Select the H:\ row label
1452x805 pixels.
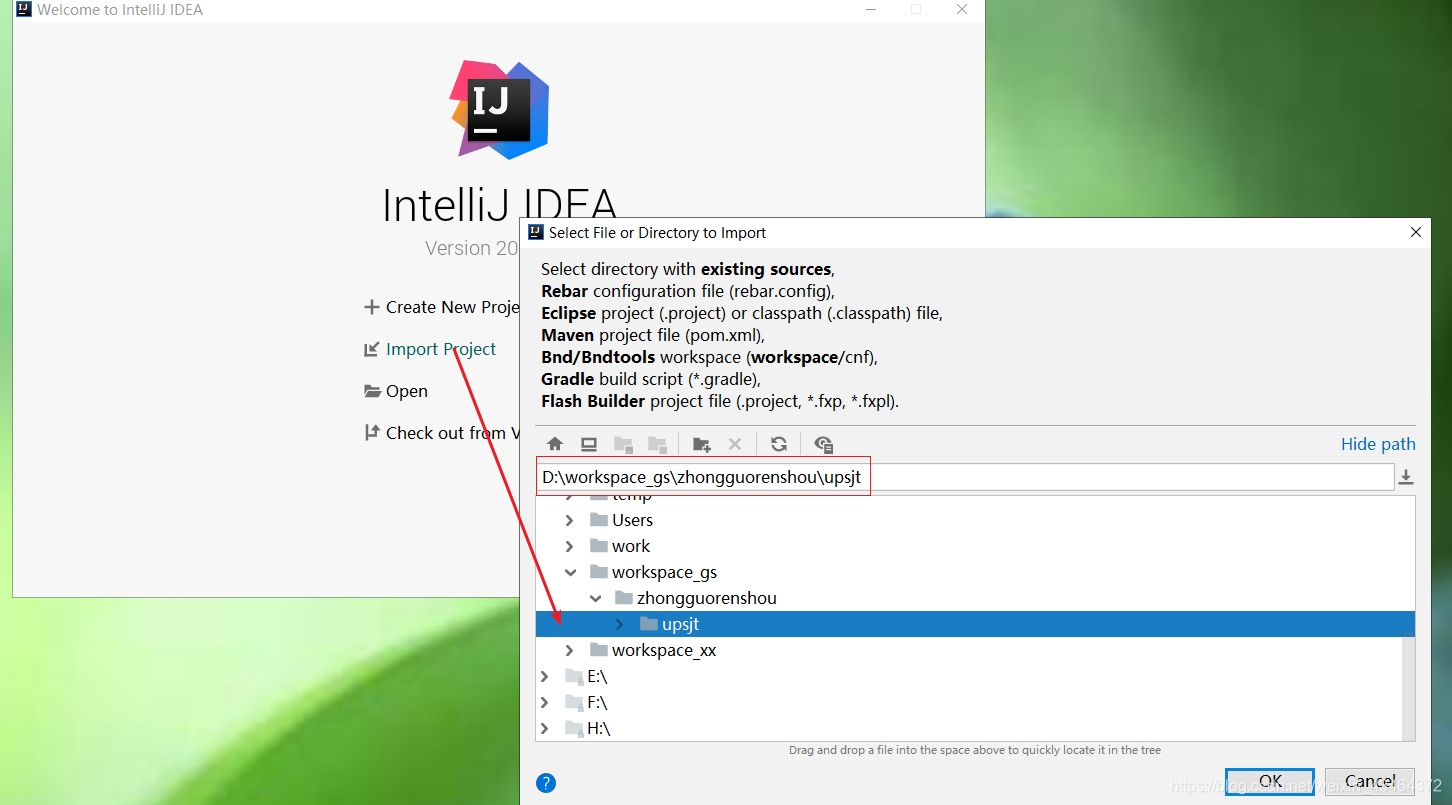click(x=598, y=728)
